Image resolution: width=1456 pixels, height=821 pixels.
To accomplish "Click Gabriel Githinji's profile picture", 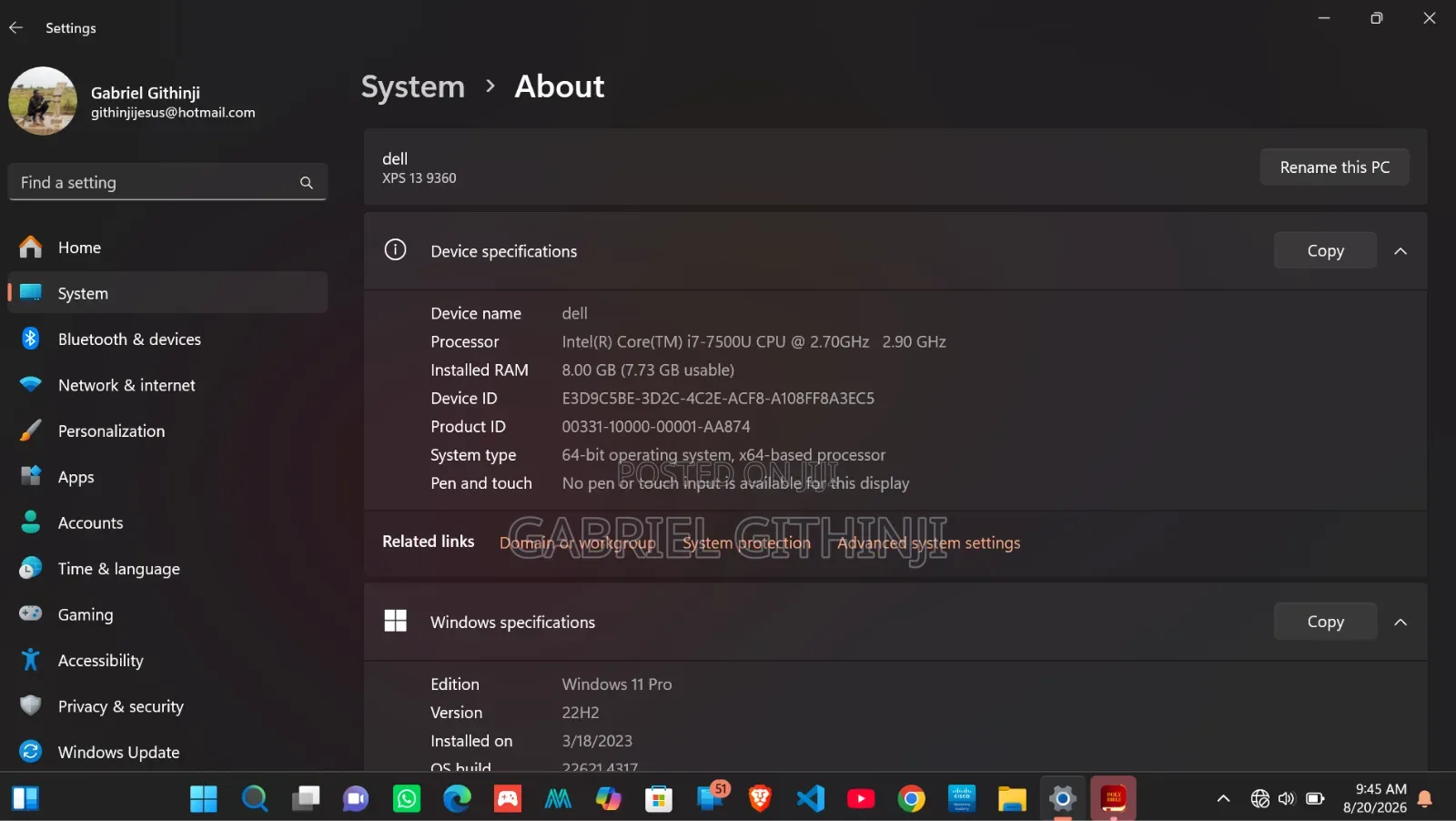I will pyautogui.click(x=43, y=101).
